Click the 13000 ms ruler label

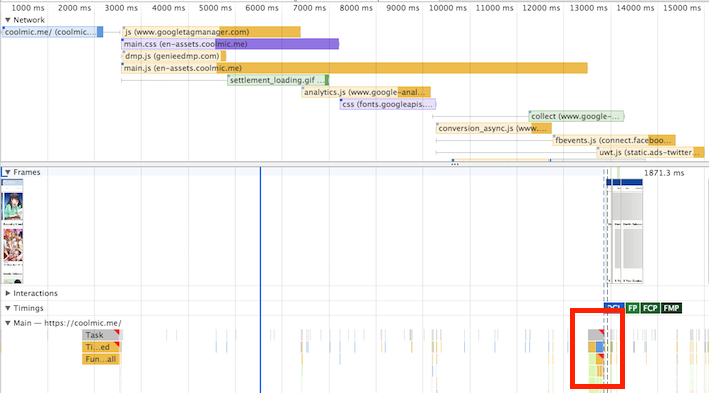tap(588, 8)
